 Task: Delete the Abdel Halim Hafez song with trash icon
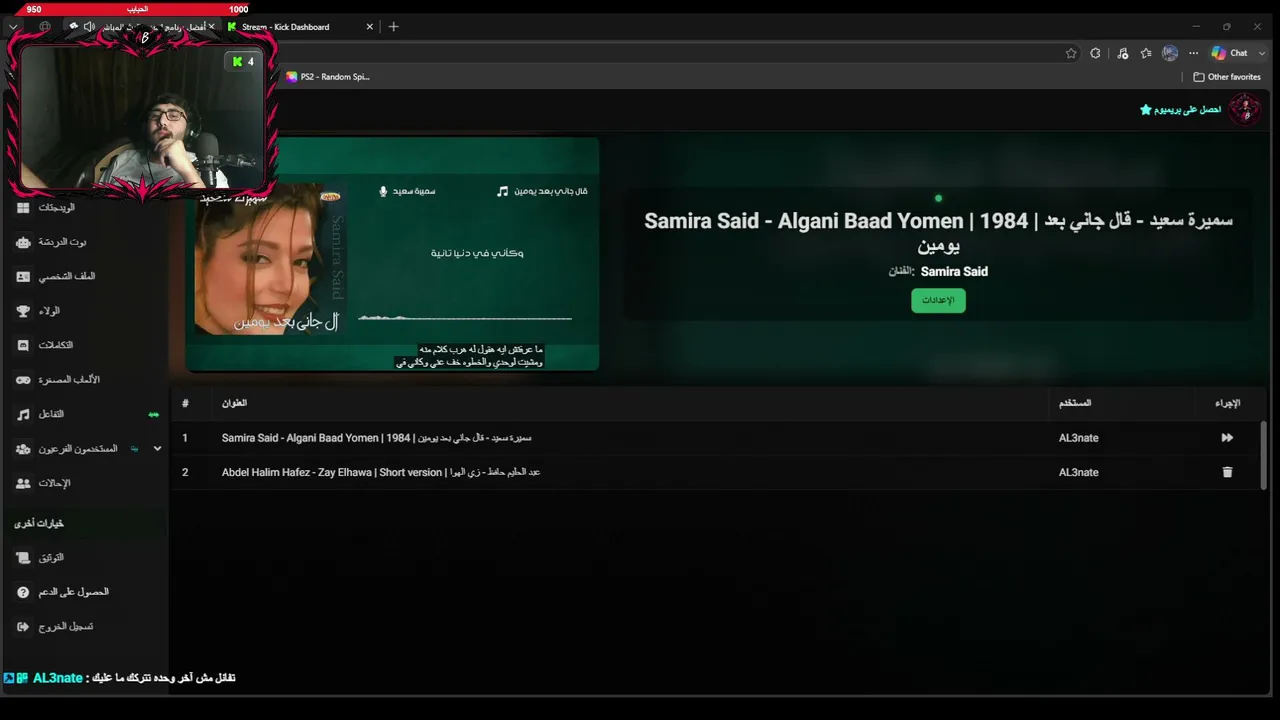point(1227,472)
